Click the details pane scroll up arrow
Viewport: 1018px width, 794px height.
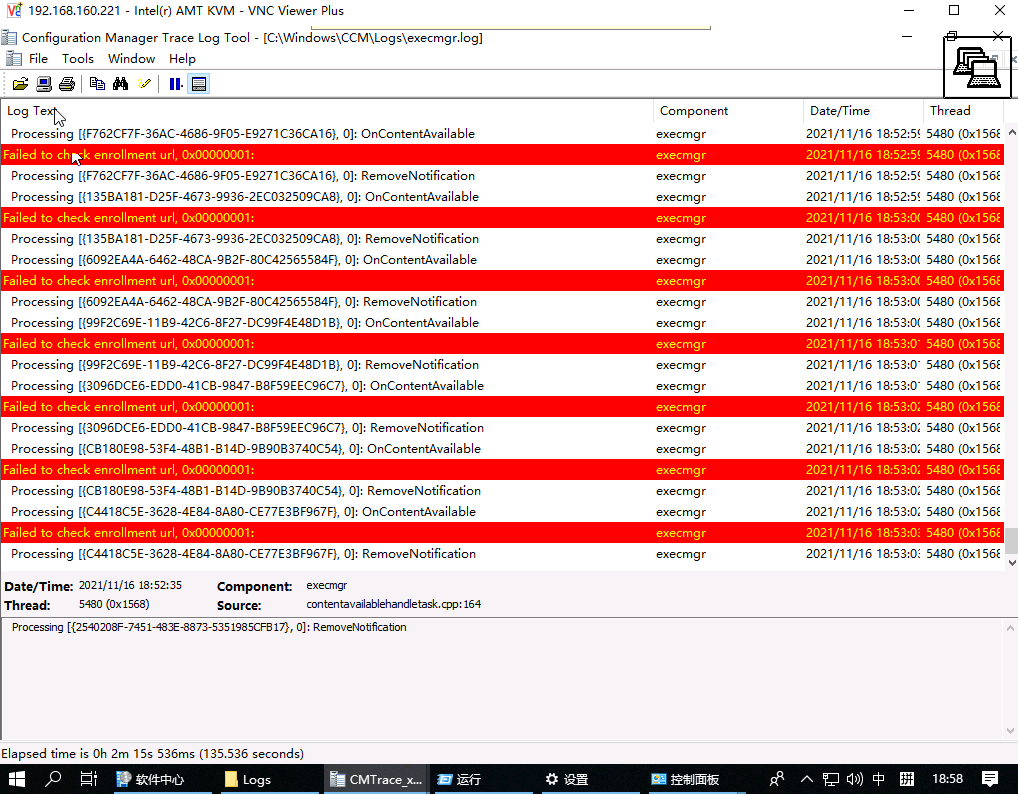1010,628
